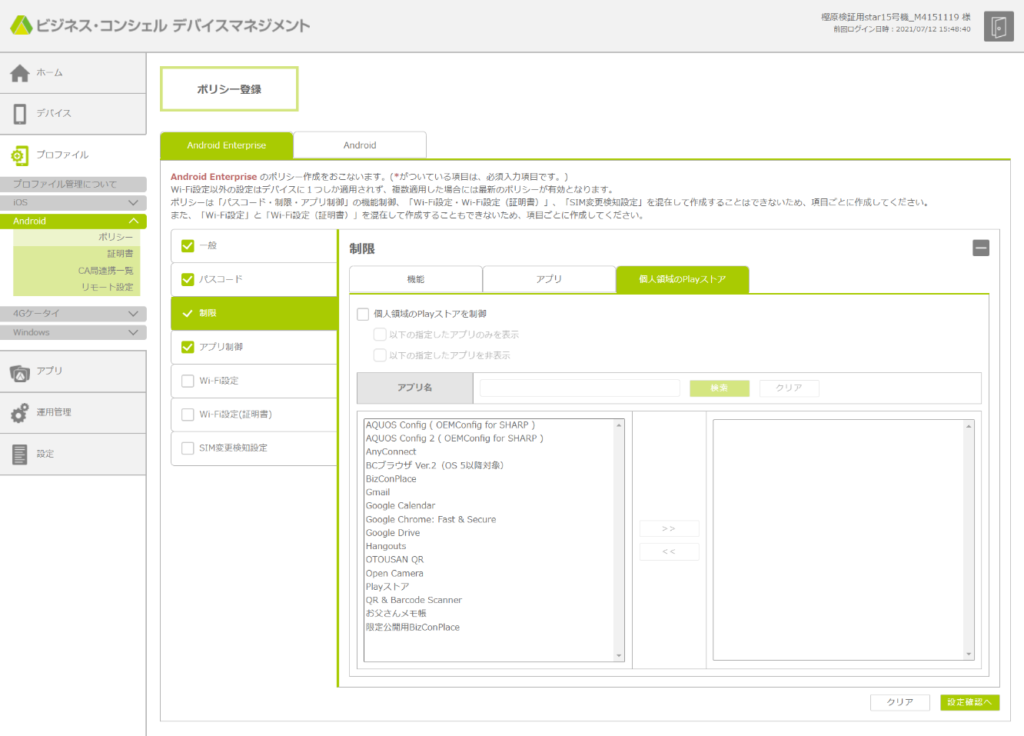Open the Apps icon in sidebar
Viewport: 1024px width, 736px height.
click(x=20, y=372)
